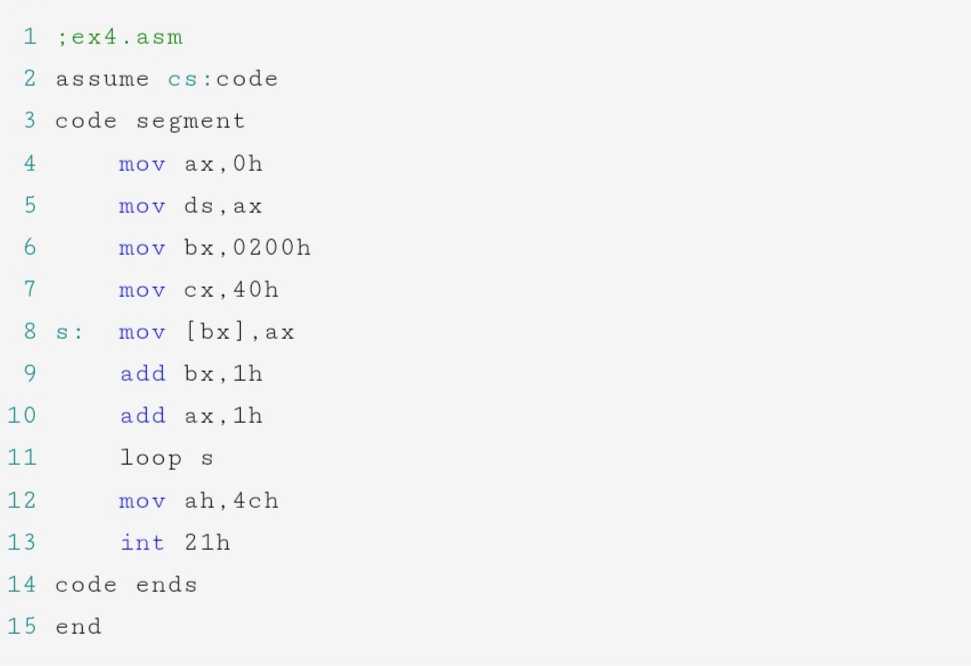Click the '21h' interrupt number
This screenshot has width=971, height=666.
(x=207, y=543)
